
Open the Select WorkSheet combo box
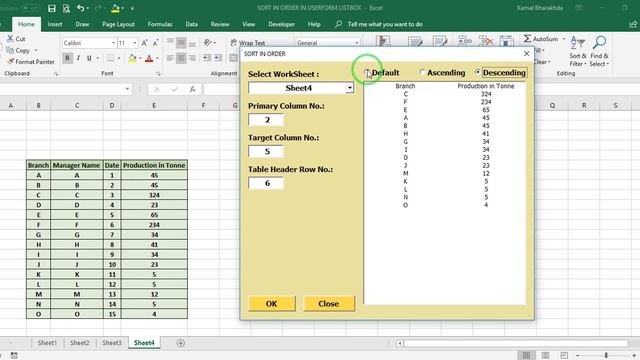(350, 88)
